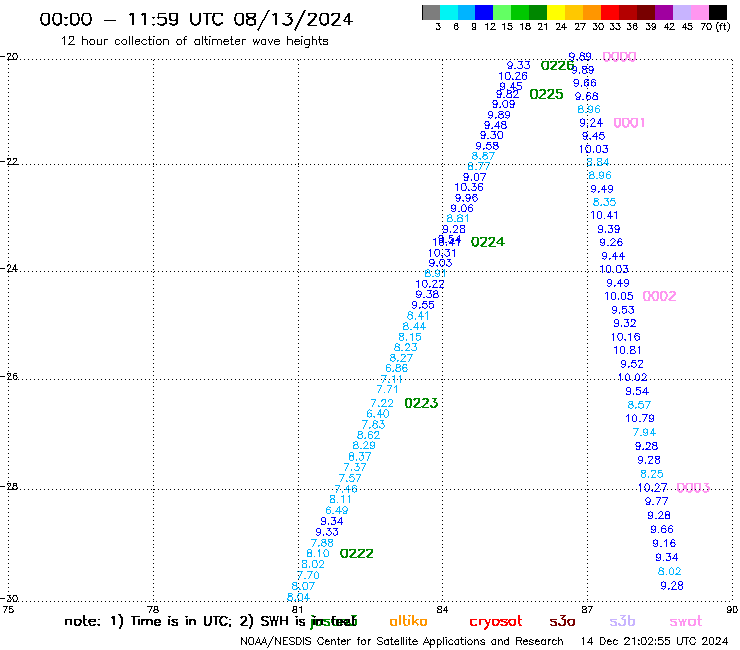This screenshot has height=650, width=740.
Task: Click the orange 'altika' satellite label
Action: click(408, 621)
